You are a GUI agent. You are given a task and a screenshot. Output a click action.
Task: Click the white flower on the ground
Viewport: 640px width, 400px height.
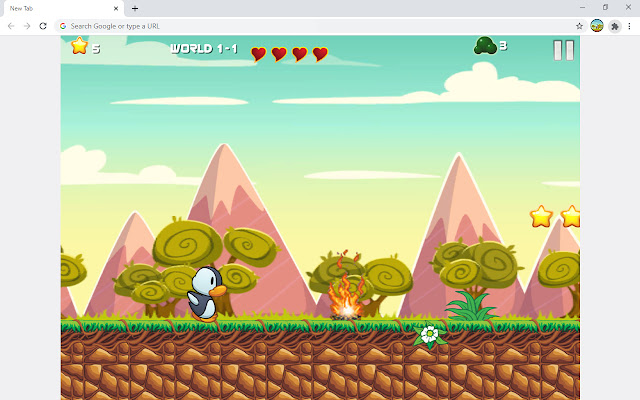429,335
